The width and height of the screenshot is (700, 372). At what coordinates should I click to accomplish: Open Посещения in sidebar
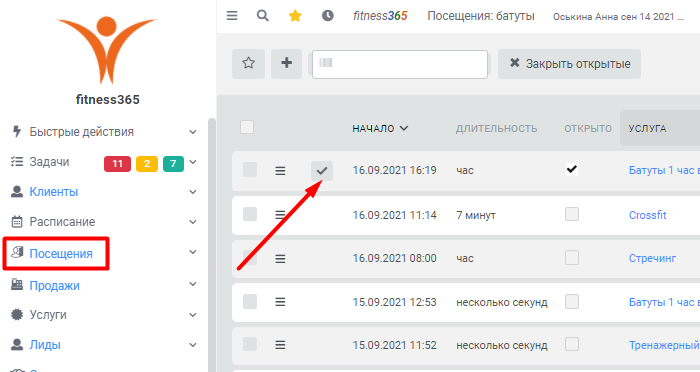click(x=61, y=254)
